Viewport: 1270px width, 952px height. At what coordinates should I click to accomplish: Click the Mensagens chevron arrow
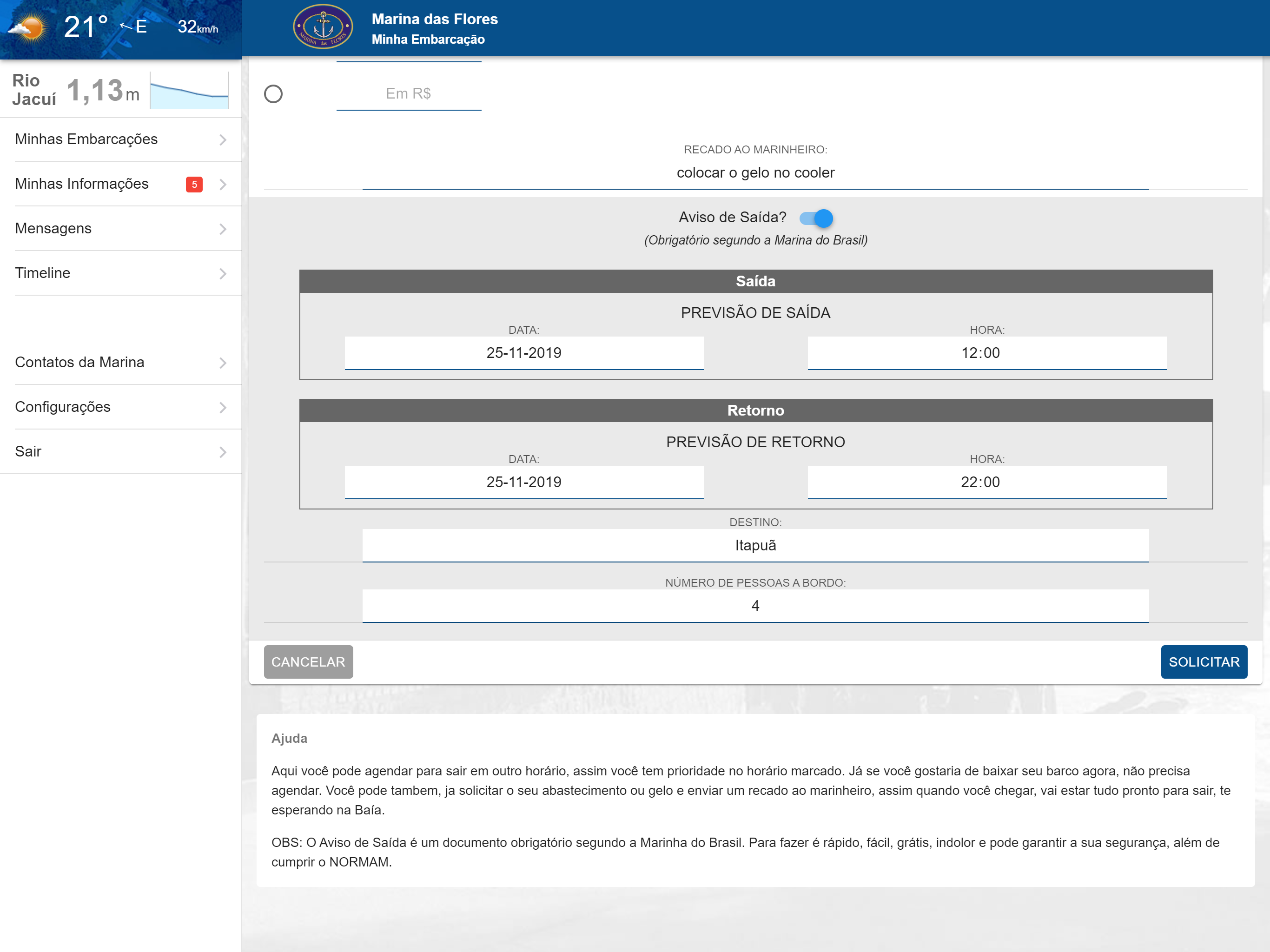(x=223, y=229)
